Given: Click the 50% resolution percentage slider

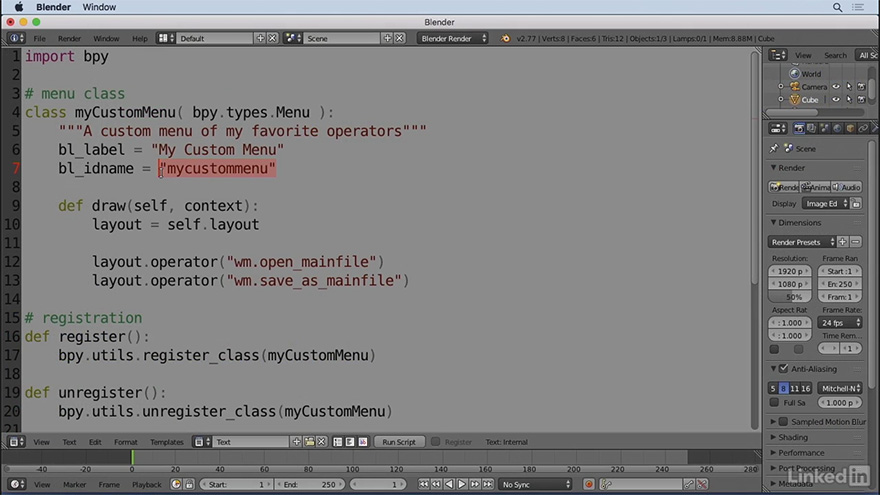Looking at the screenshot, I should [x=790, y=297].
